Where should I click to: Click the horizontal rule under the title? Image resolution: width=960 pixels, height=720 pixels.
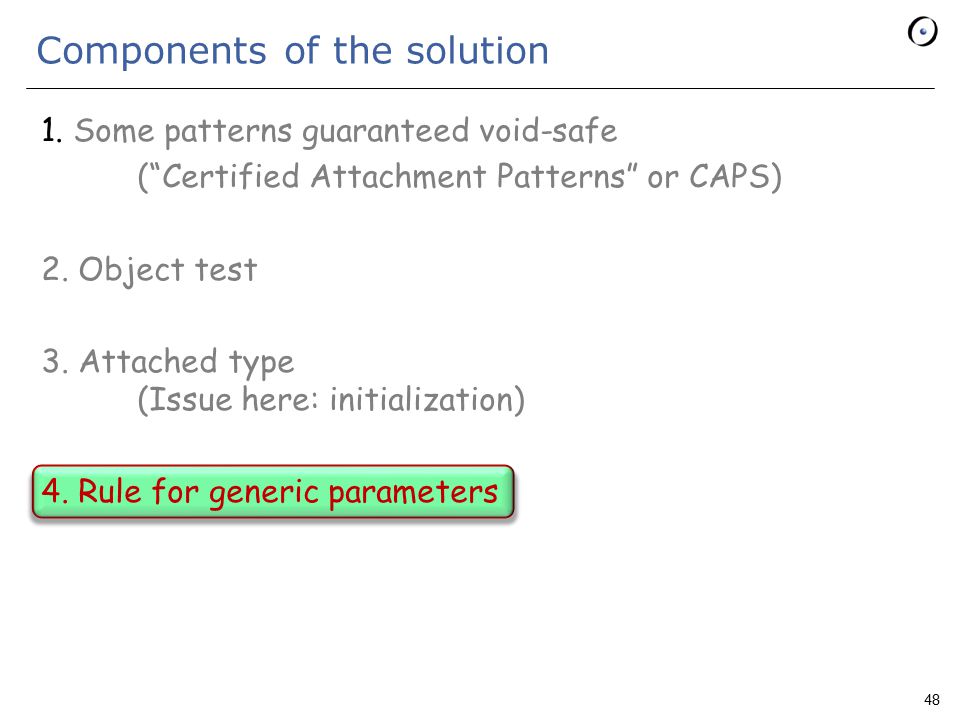pos(480,89)
